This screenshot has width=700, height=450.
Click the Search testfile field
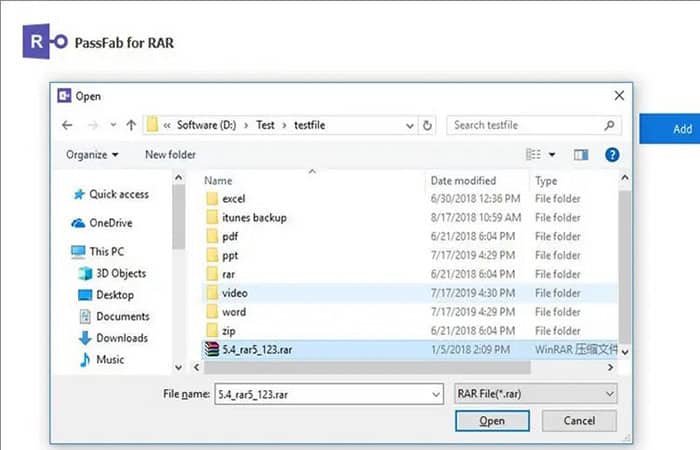click(x=533, y=125)
